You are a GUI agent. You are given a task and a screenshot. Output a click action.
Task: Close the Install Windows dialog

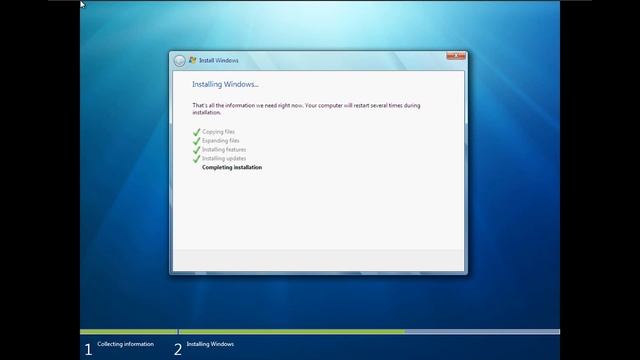pos(456,56)
